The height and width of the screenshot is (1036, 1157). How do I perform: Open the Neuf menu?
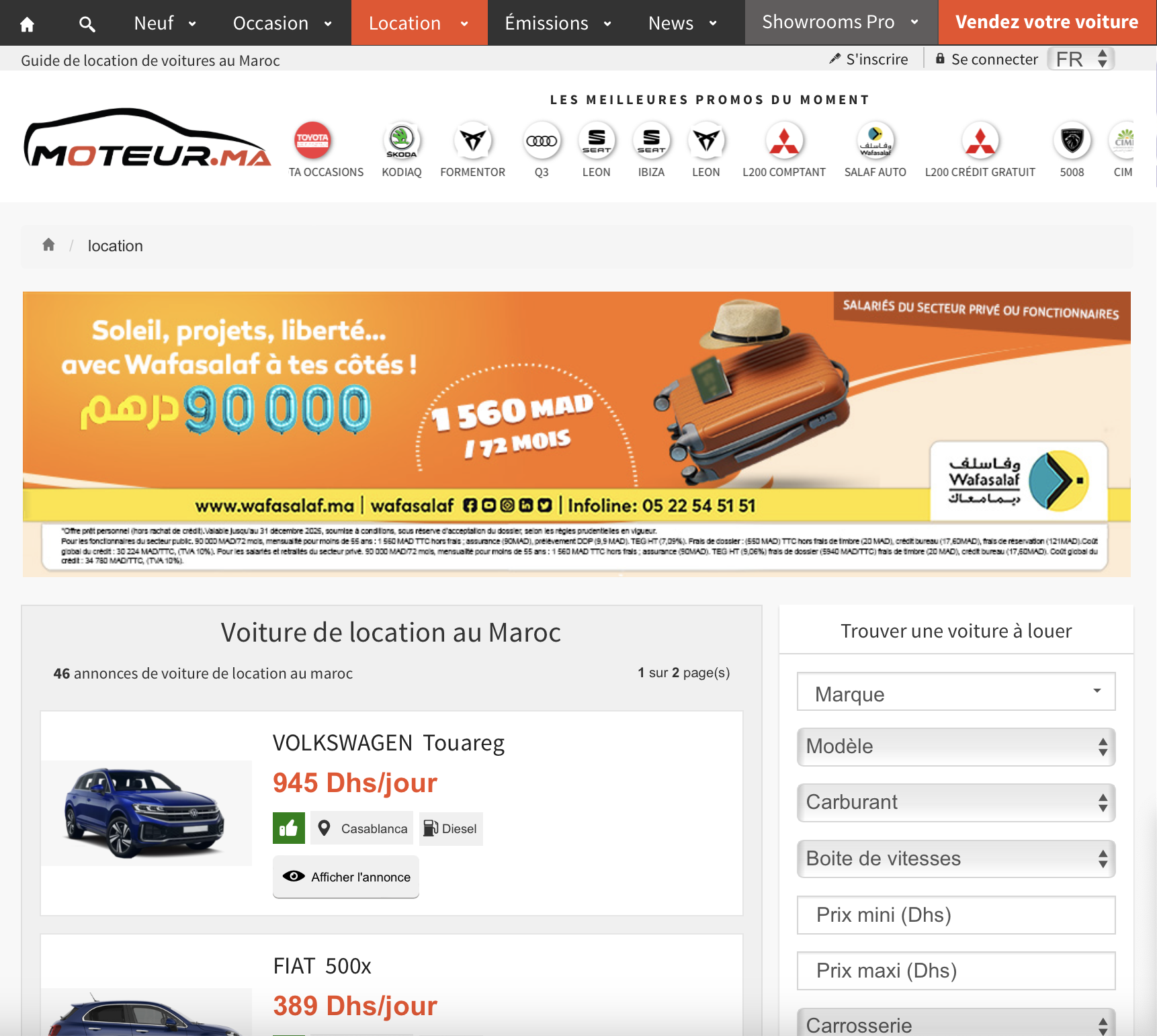[x=165, y=23]
